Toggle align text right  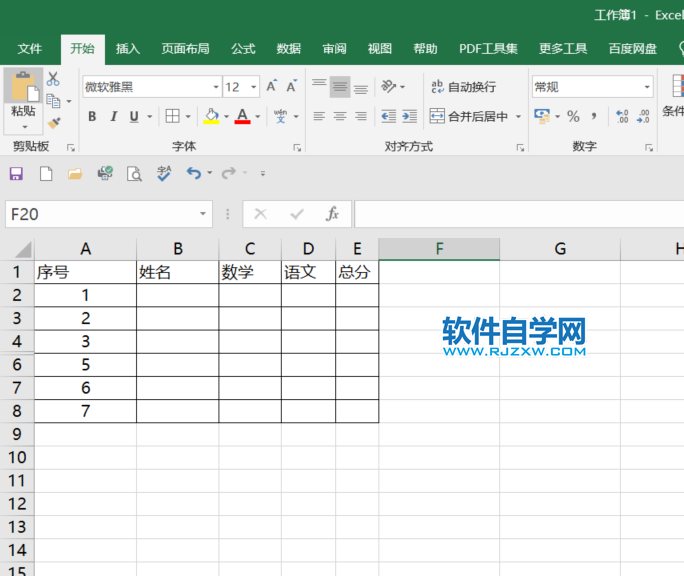361,116
